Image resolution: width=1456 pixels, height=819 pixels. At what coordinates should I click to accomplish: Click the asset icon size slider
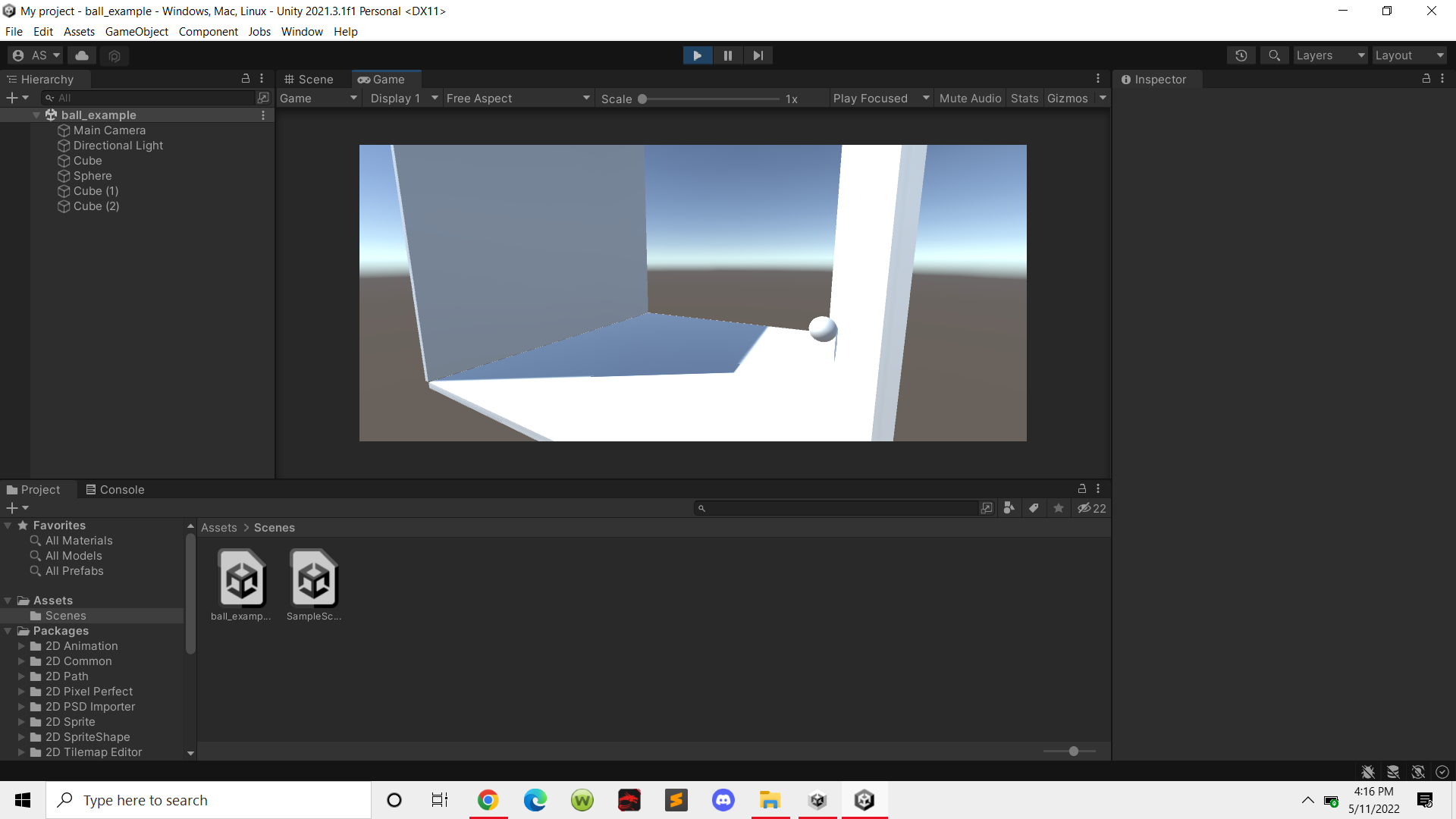pyautogui.click(x=1073, y=751)
